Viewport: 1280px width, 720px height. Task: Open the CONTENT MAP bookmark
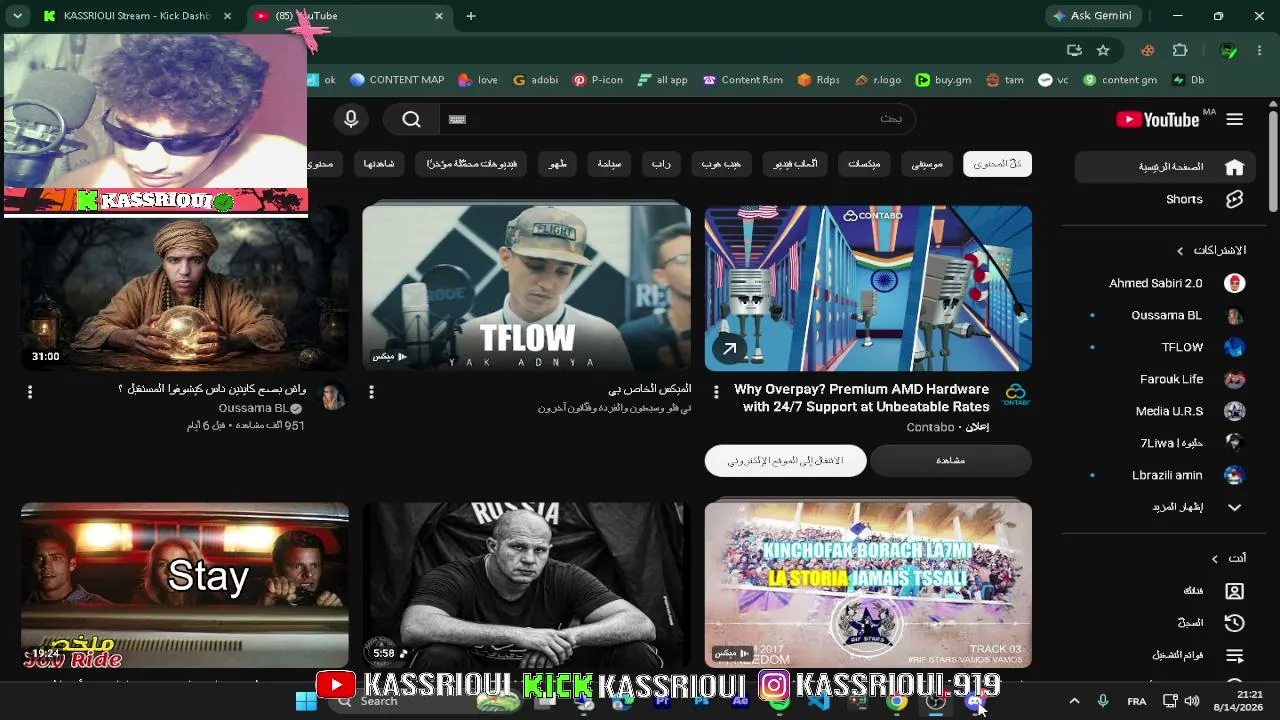[x=396, y=80]
